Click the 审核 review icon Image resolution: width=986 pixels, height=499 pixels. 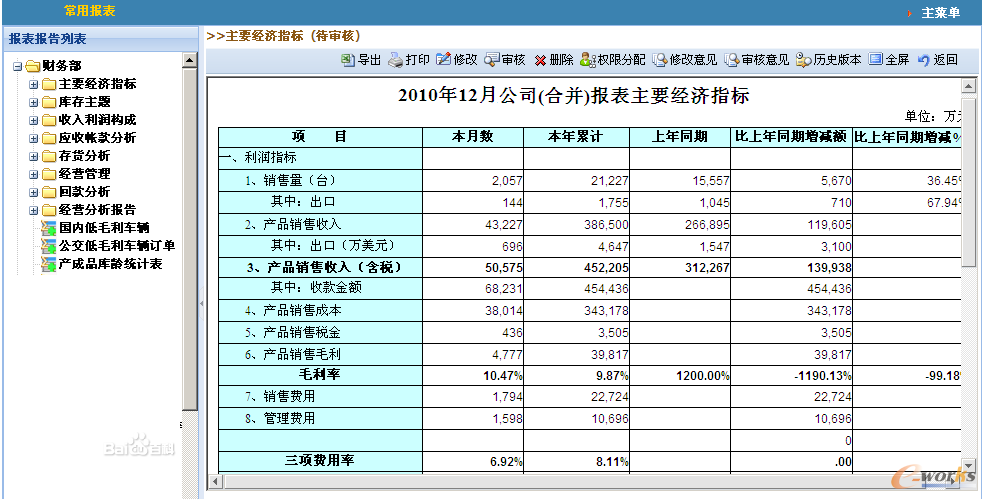(x=492, y=60)
